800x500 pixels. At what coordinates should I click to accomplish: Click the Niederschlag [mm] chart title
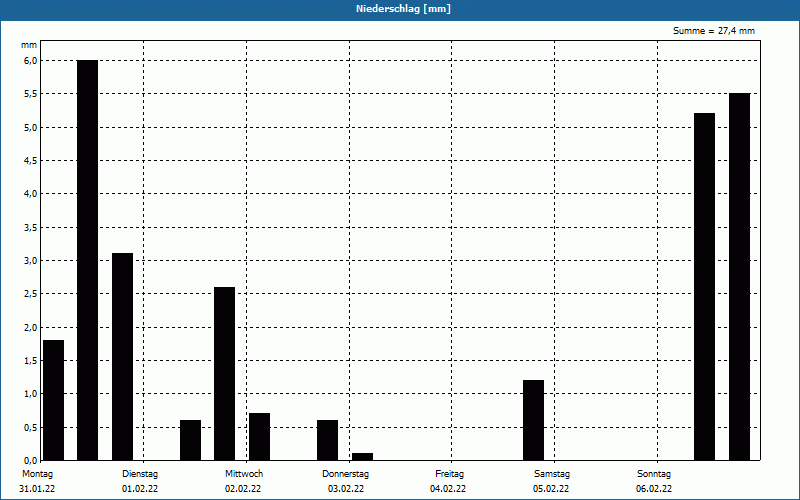[x=403, y=9]
